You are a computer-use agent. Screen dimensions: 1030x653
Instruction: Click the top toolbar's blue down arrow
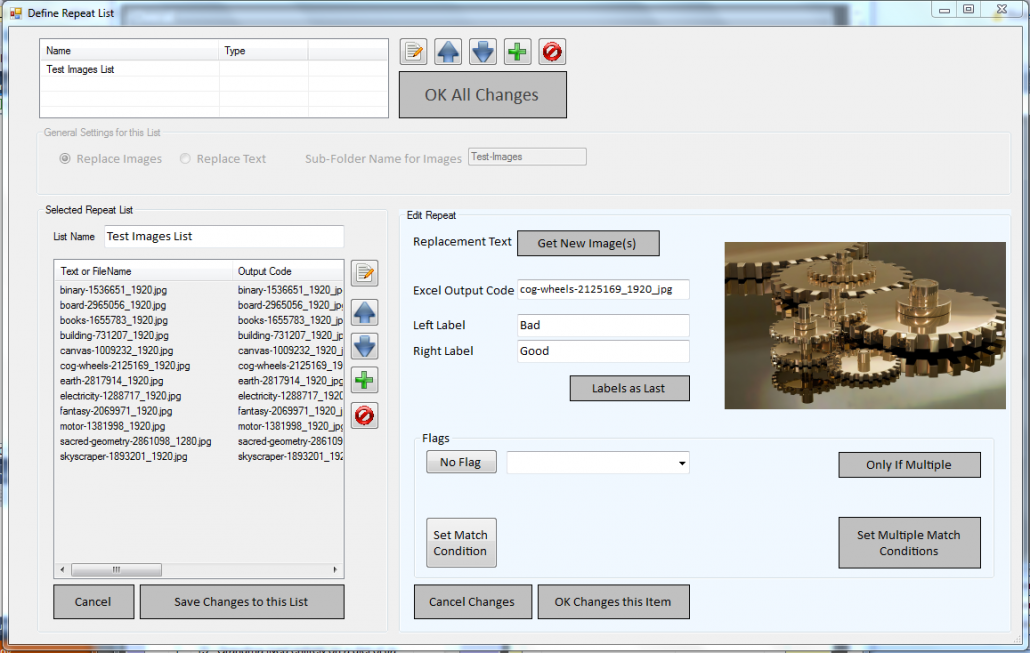483,52
